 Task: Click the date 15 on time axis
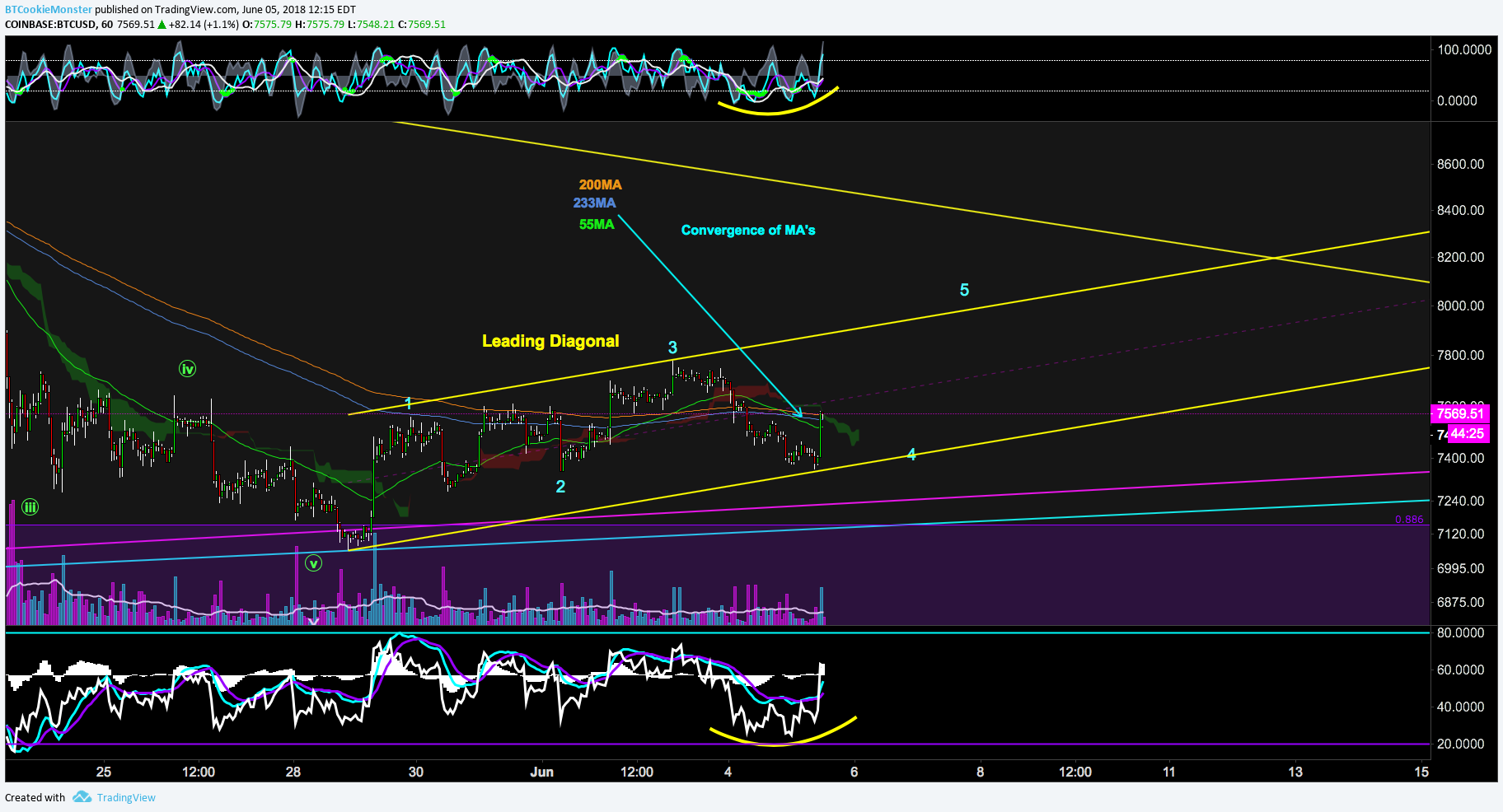tap(1421, 772)
